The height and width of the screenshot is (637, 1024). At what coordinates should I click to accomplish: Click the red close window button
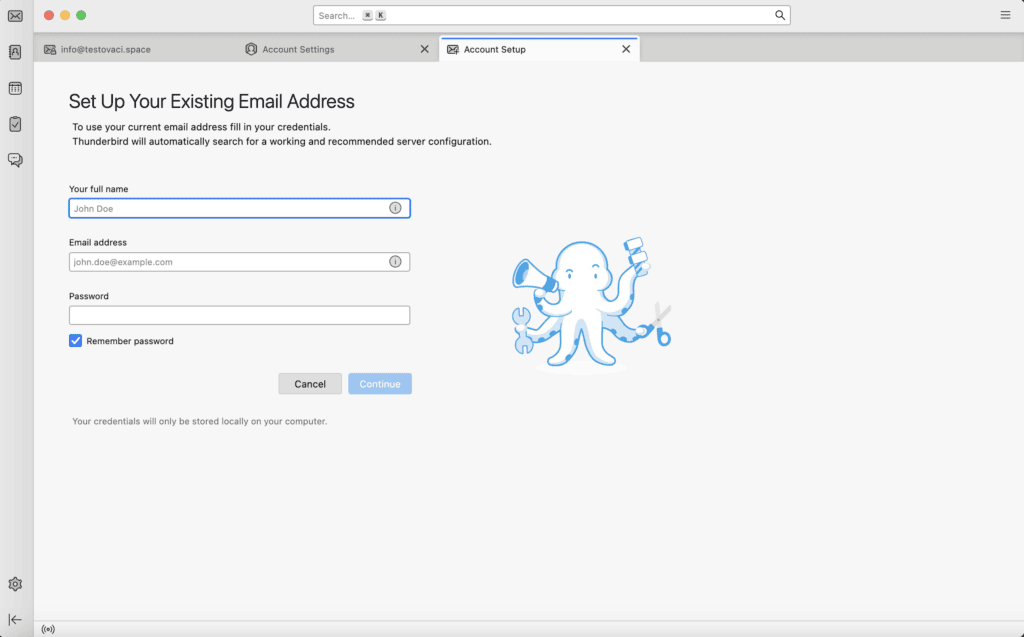coord(49,15)
